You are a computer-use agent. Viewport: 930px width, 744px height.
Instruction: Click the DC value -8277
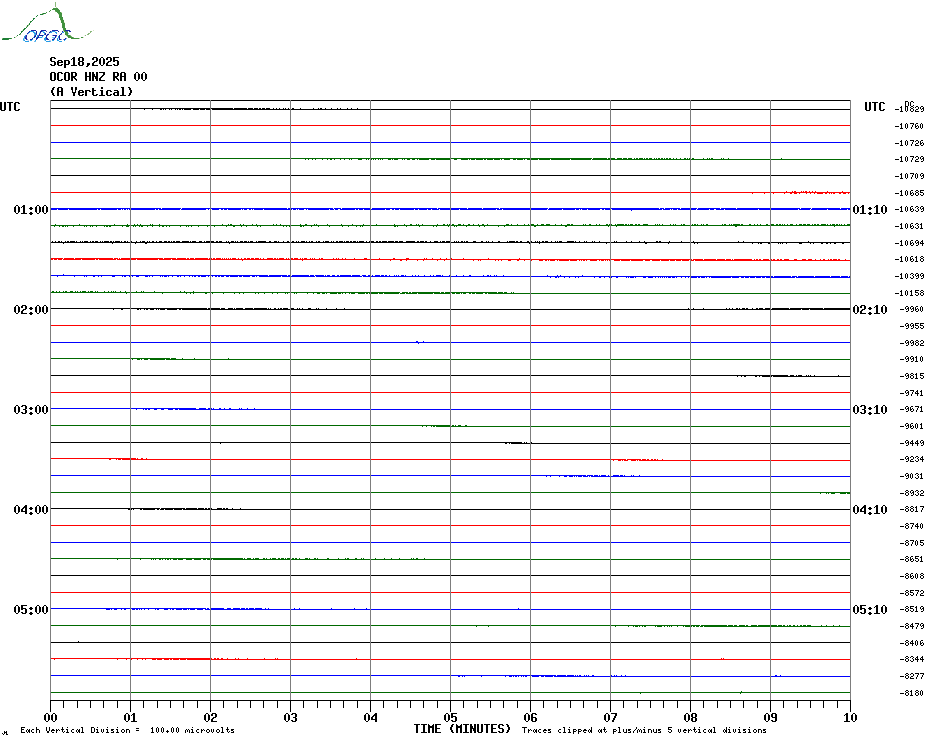coord(912,676)
